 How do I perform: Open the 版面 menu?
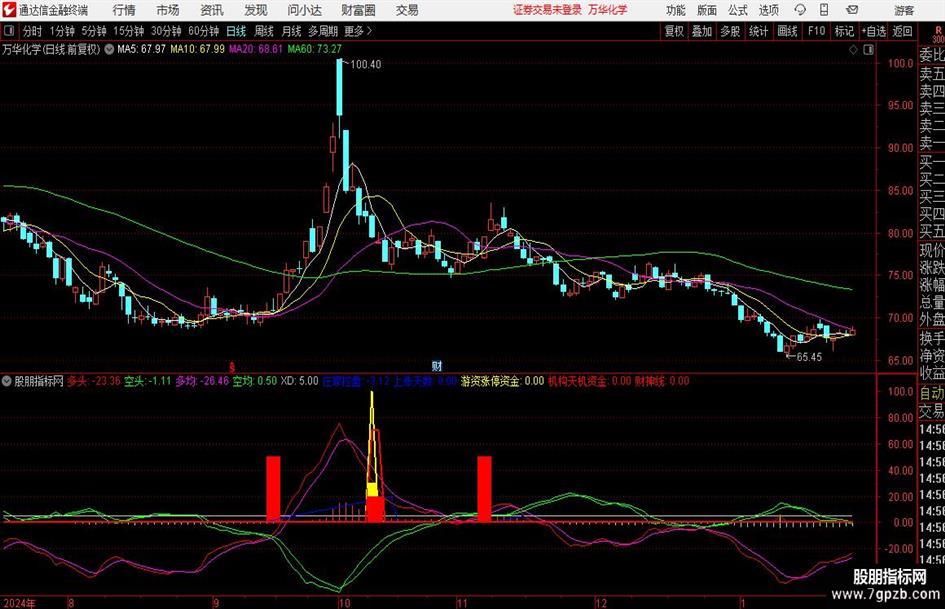coord(706,10)
